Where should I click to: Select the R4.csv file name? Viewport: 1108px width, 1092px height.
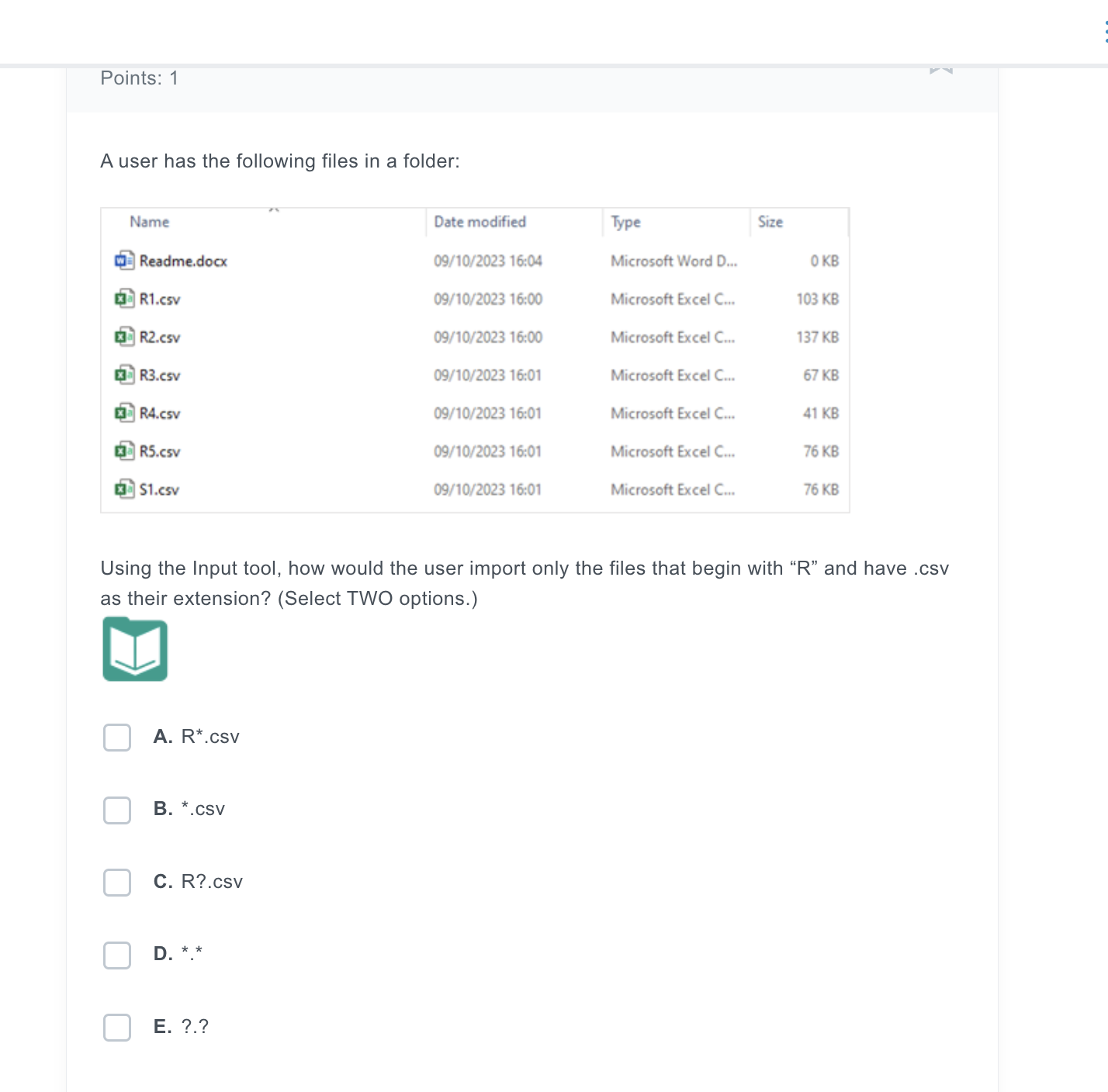(160, 413)
